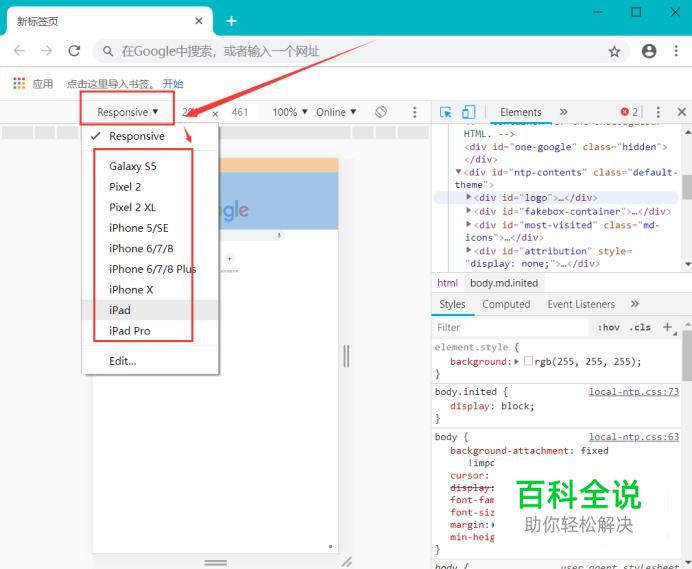Viewport: 692px width, 569px height.
Task: Open local-ntp.css:73 source link
Action: click(x=634, y=392)
